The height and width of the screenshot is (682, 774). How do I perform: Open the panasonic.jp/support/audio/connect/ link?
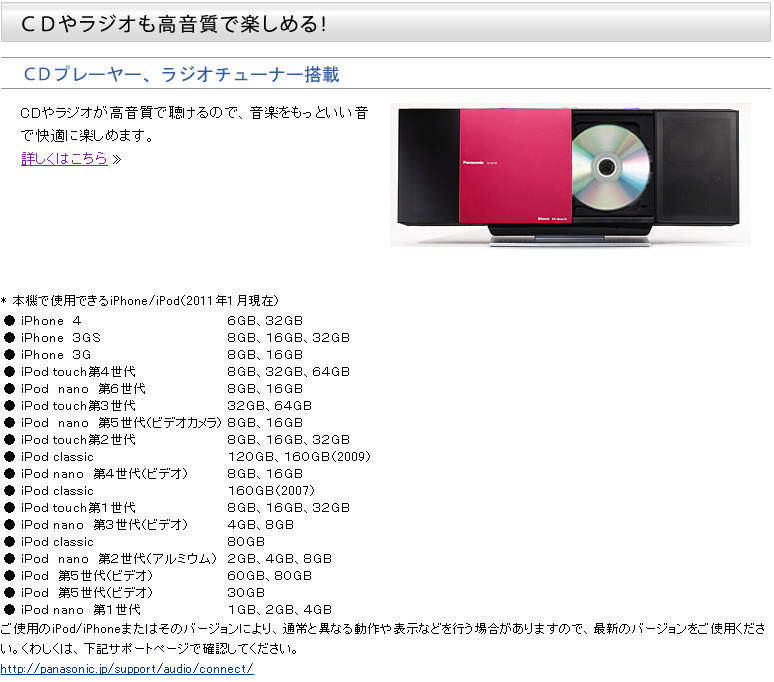click(127, 669)
